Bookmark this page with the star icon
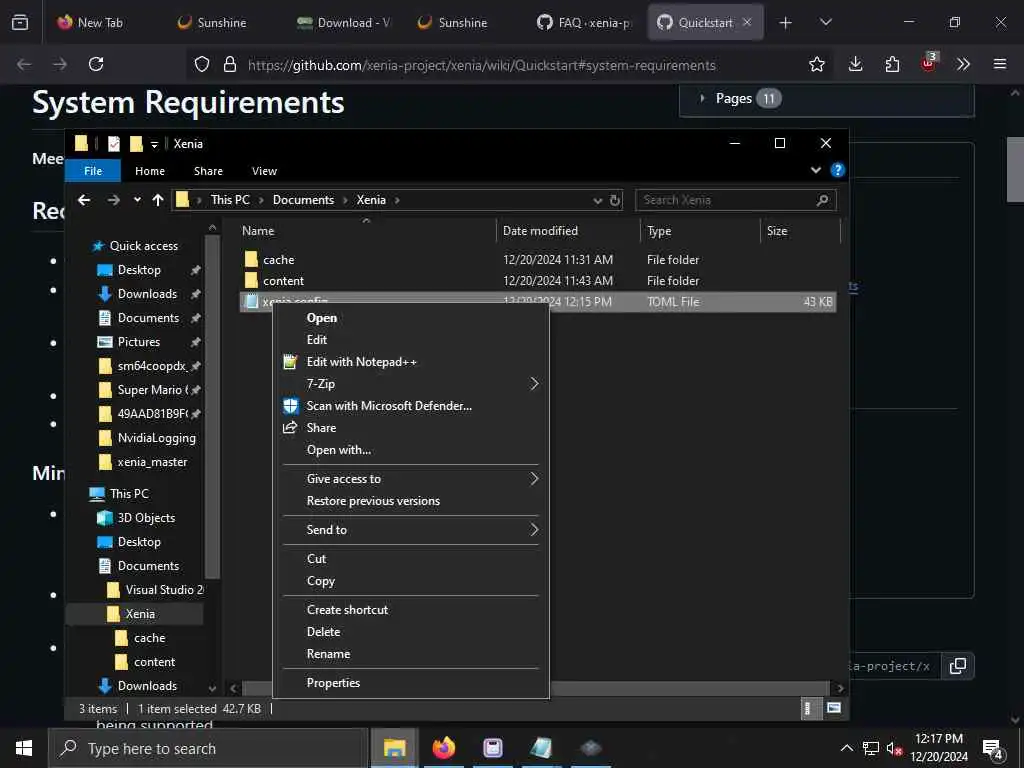 [816, 64]
